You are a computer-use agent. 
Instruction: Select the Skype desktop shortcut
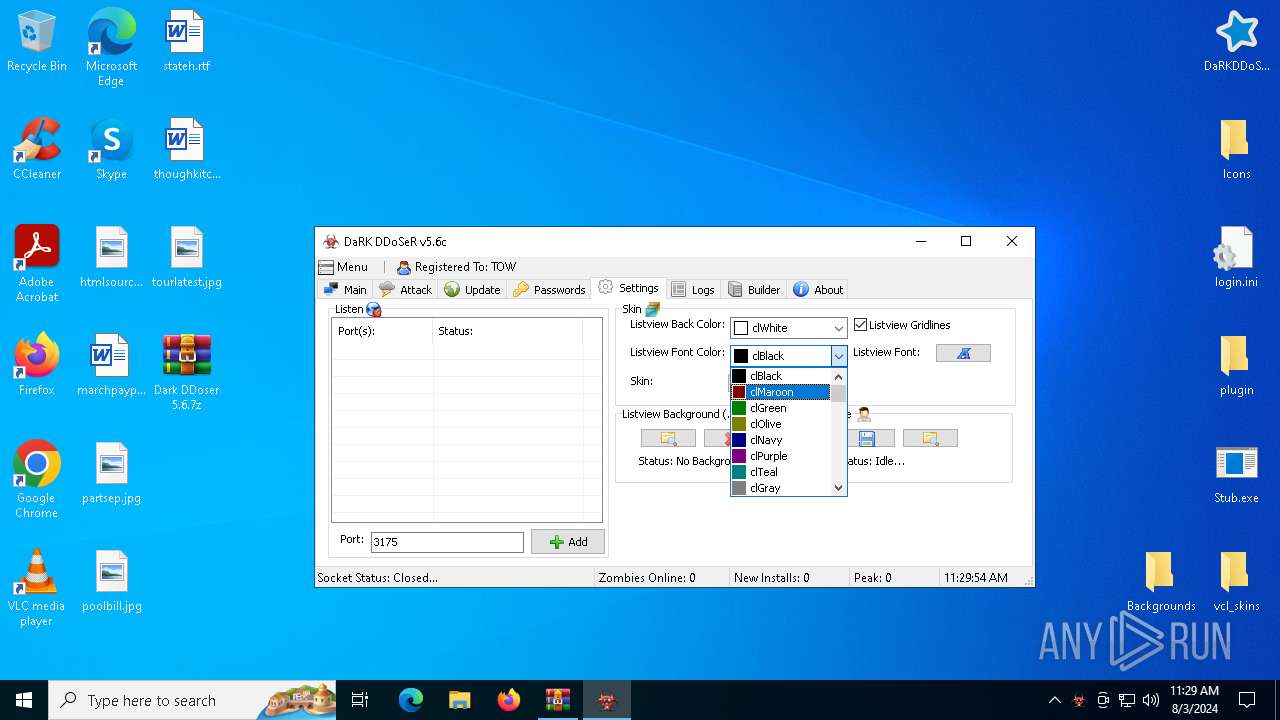pos(111,149)
